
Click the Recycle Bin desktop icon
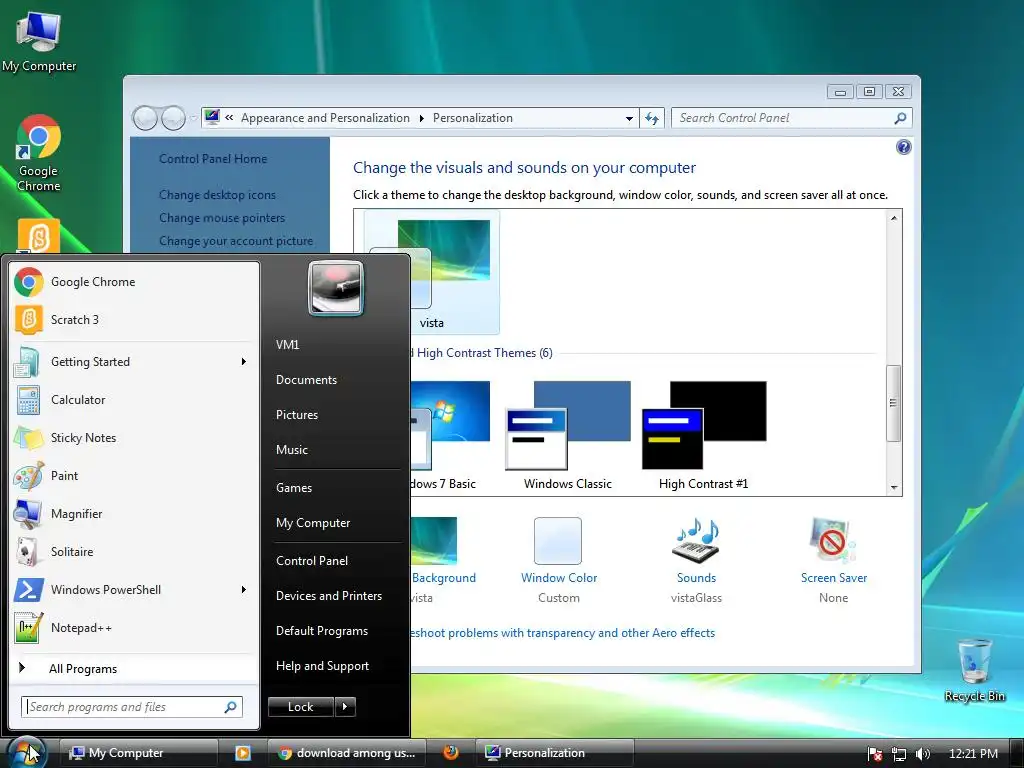(x=974, y=671)
